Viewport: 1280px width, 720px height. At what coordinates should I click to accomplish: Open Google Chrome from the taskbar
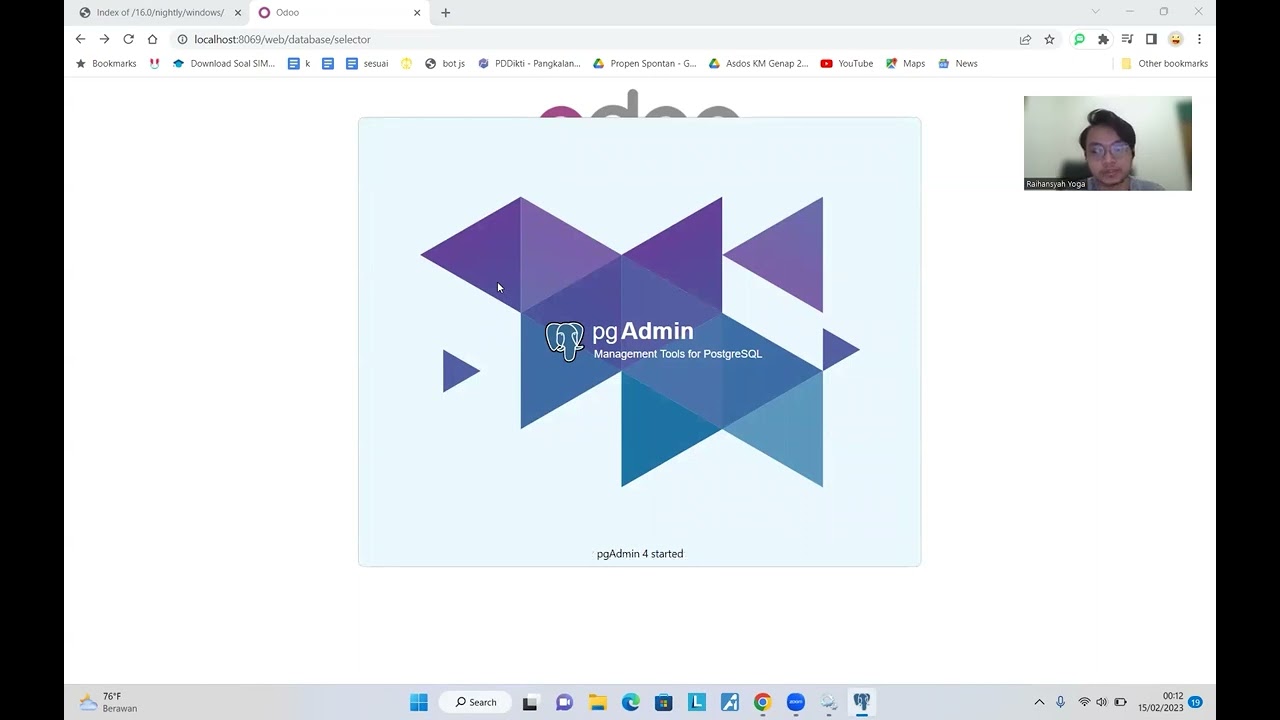(762, 702)
